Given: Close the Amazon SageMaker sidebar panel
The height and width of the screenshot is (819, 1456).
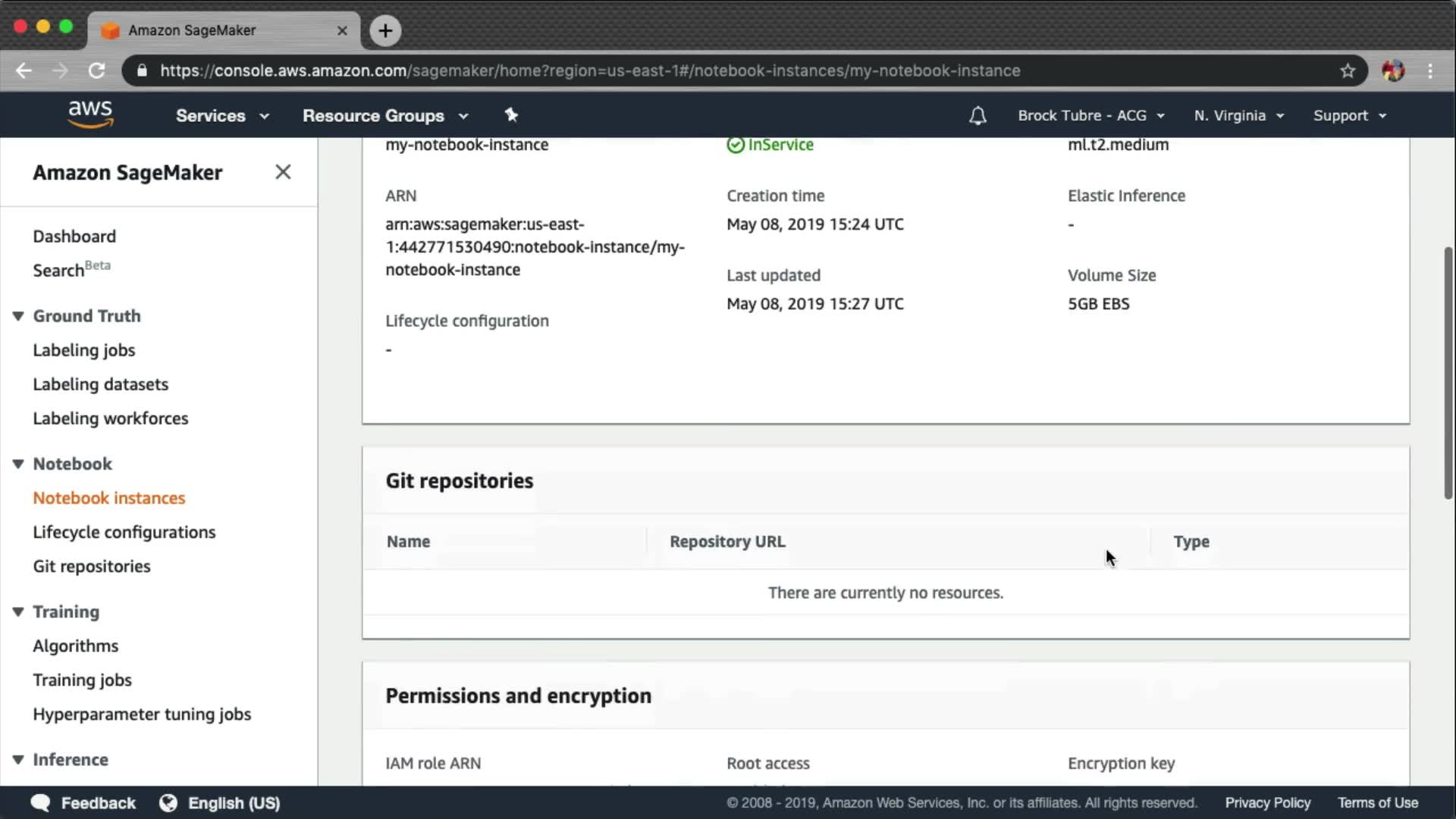Looking at the screenshot, I should (x=283, y=172).
